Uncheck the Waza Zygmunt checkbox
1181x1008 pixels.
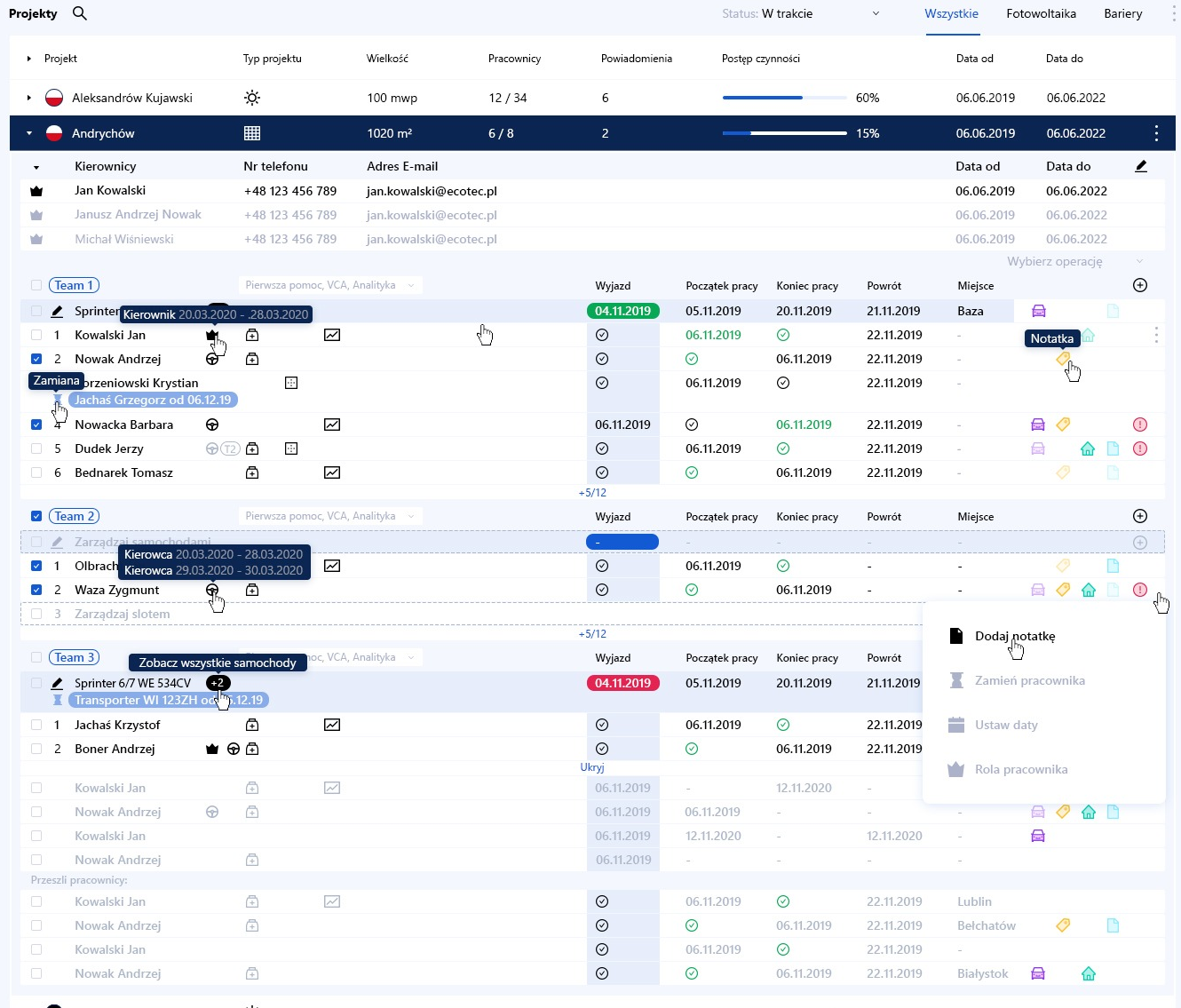(x=36, y=590)
